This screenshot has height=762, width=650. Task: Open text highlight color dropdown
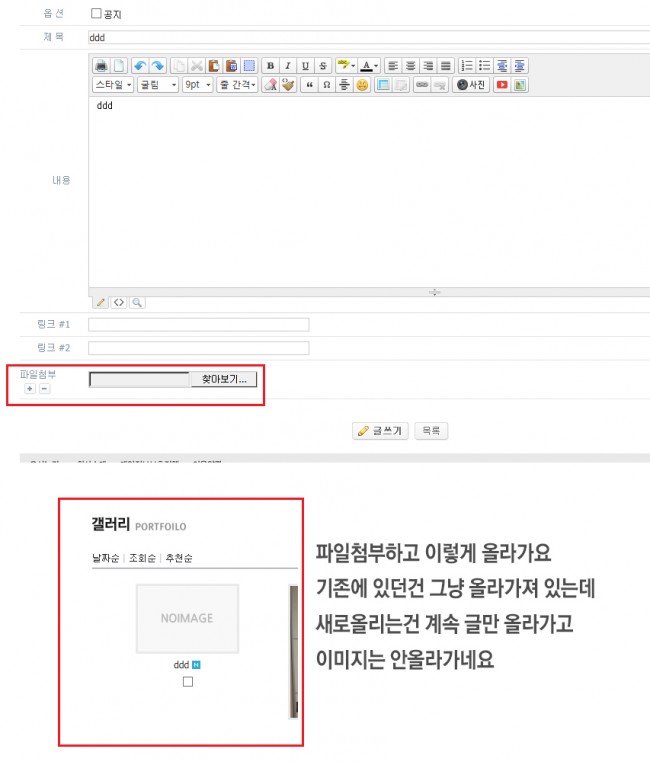[346, 66]
